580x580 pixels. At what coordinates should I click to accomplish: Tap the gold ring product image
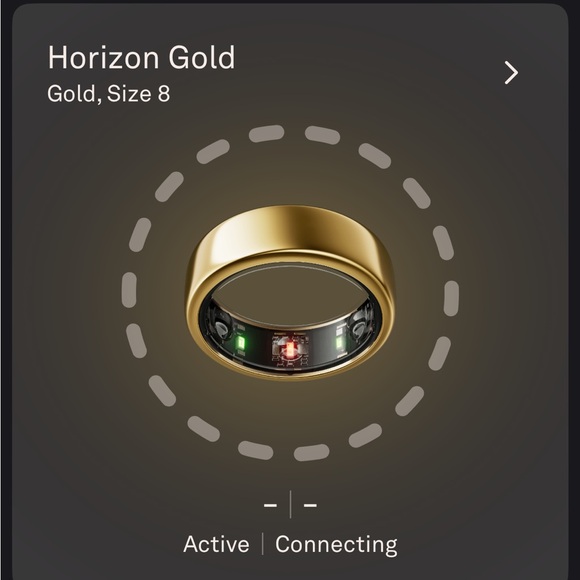pyautogui.click(x=290, y=293)
